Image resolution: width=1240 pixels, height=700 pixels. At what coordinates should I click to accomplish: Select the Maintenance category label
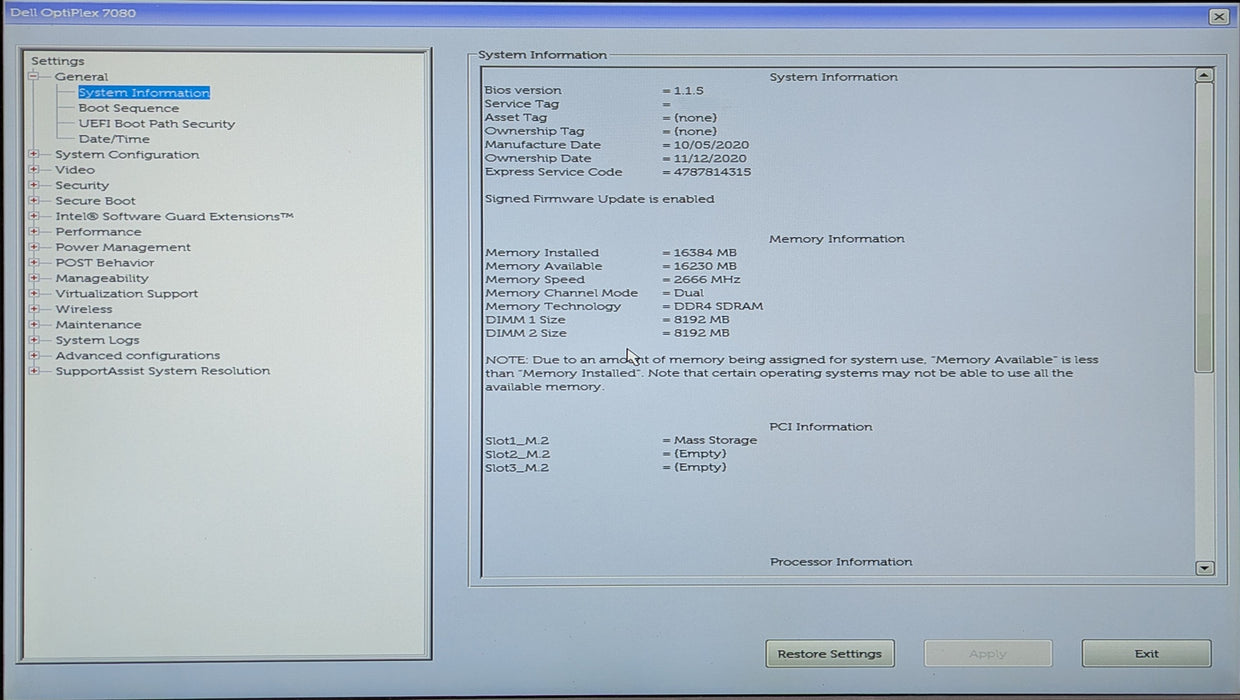pyautogui.click(x=98, y=325)
